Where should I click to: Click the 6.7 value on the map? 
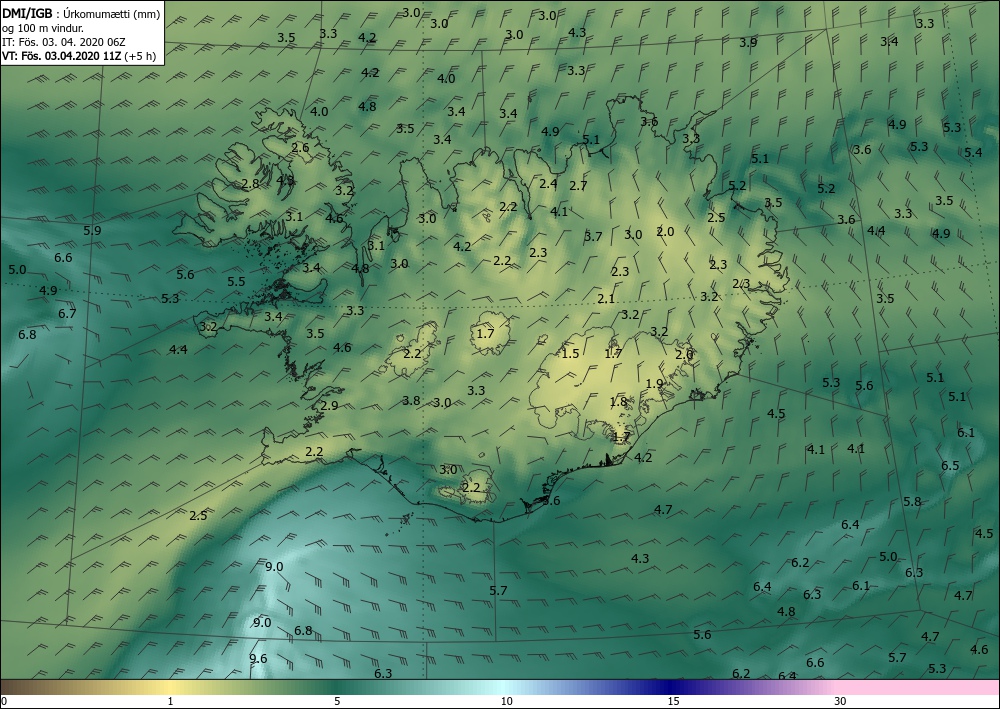(67, 313)
